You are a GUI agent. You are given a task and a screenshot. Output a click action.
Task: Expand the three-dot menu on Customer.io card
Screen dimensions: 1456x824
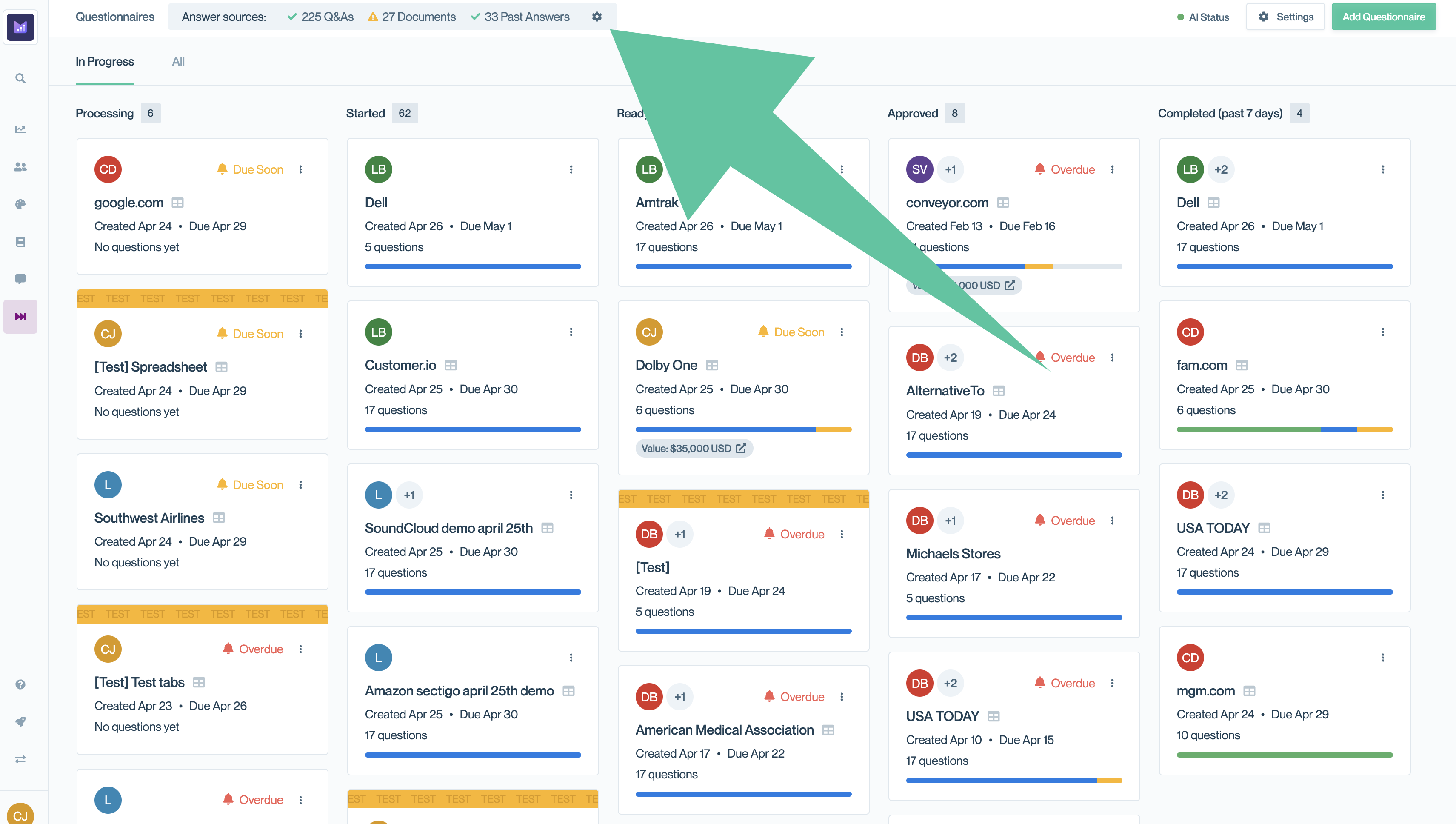[571, 332]
